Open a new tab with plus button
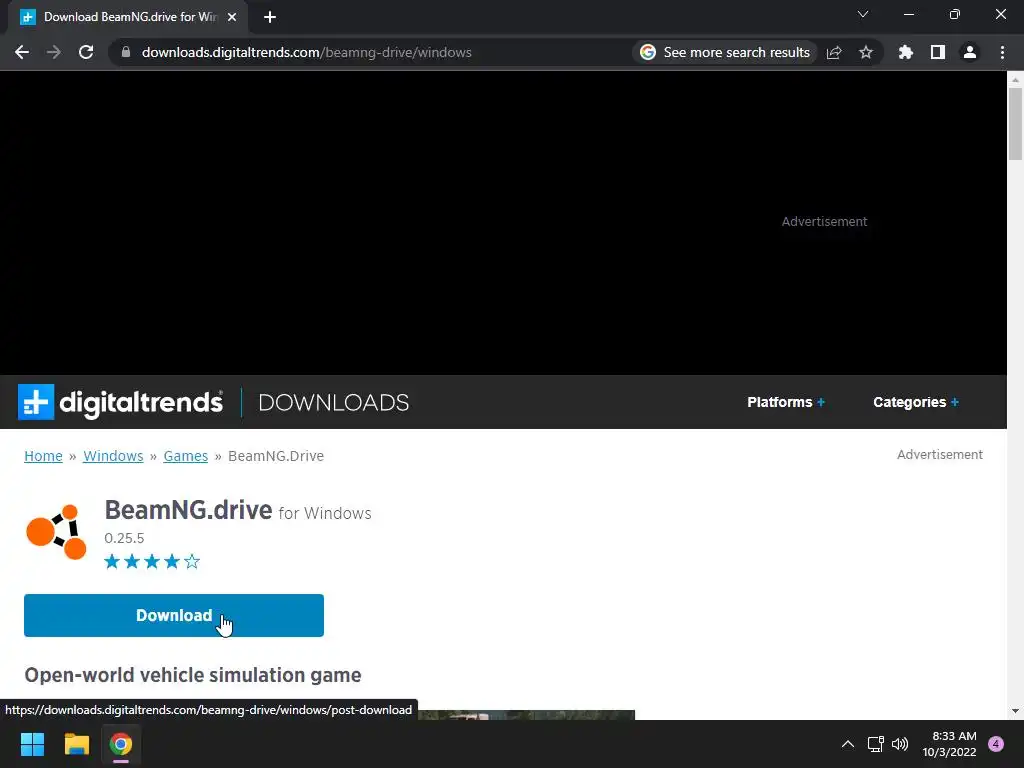 click(x=270, y=17)
